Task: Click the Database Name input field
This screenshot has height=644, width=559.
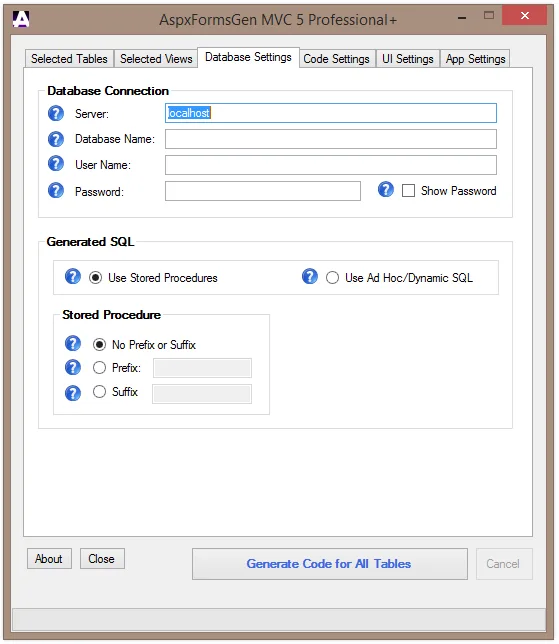Action: (x=331, y=139)
